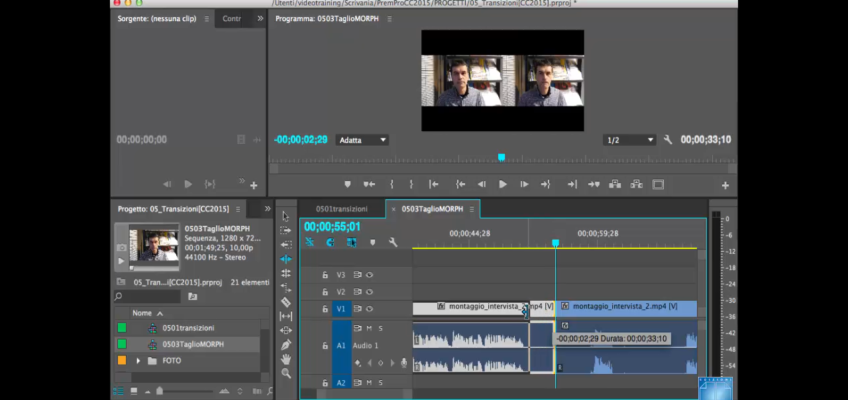The image size is (848, 400).
Task: Toggle V2 track output eye
Action: (x=369, y=292)
